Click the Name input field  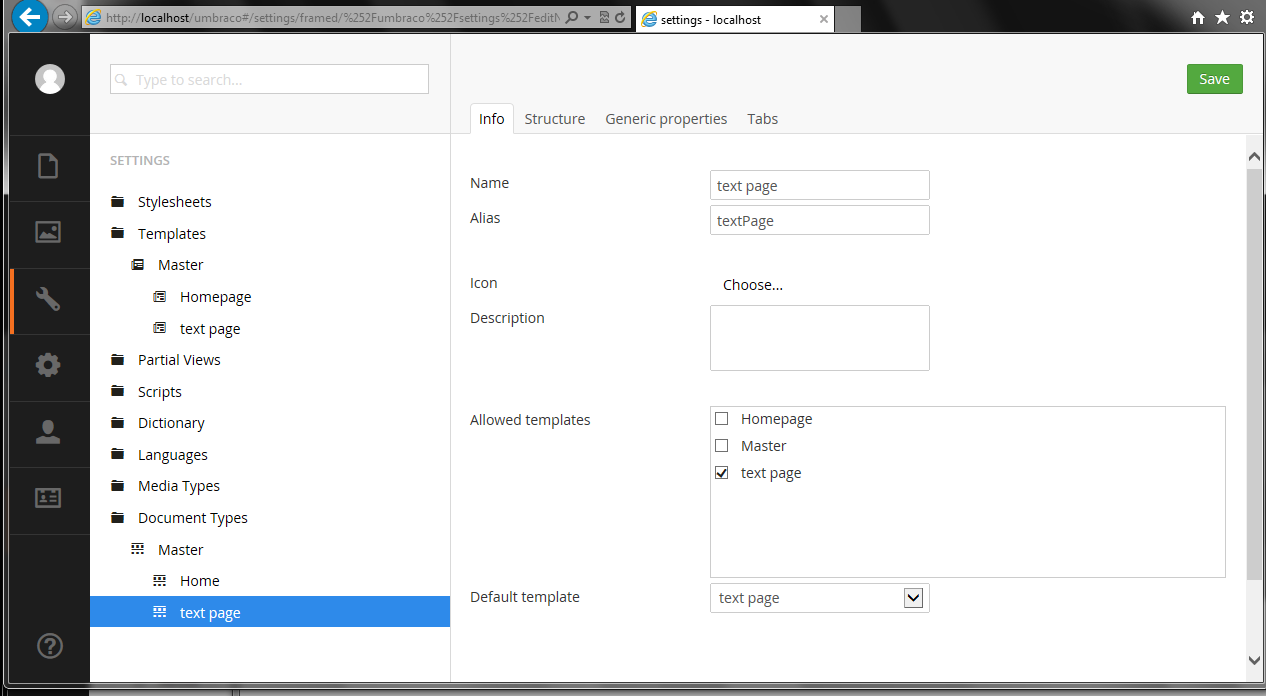click(820, 185)
